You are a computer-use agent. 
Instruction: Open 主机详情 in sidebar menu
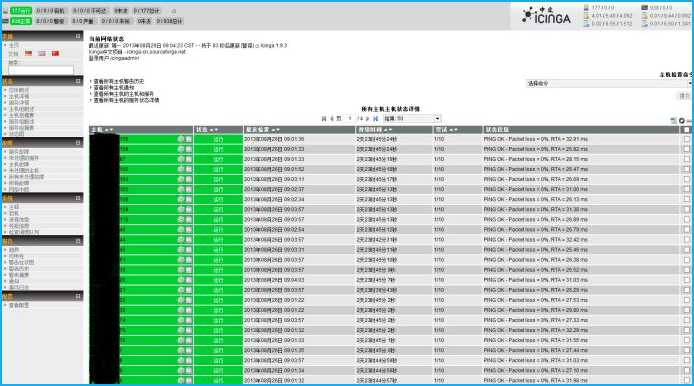(19, 96)
